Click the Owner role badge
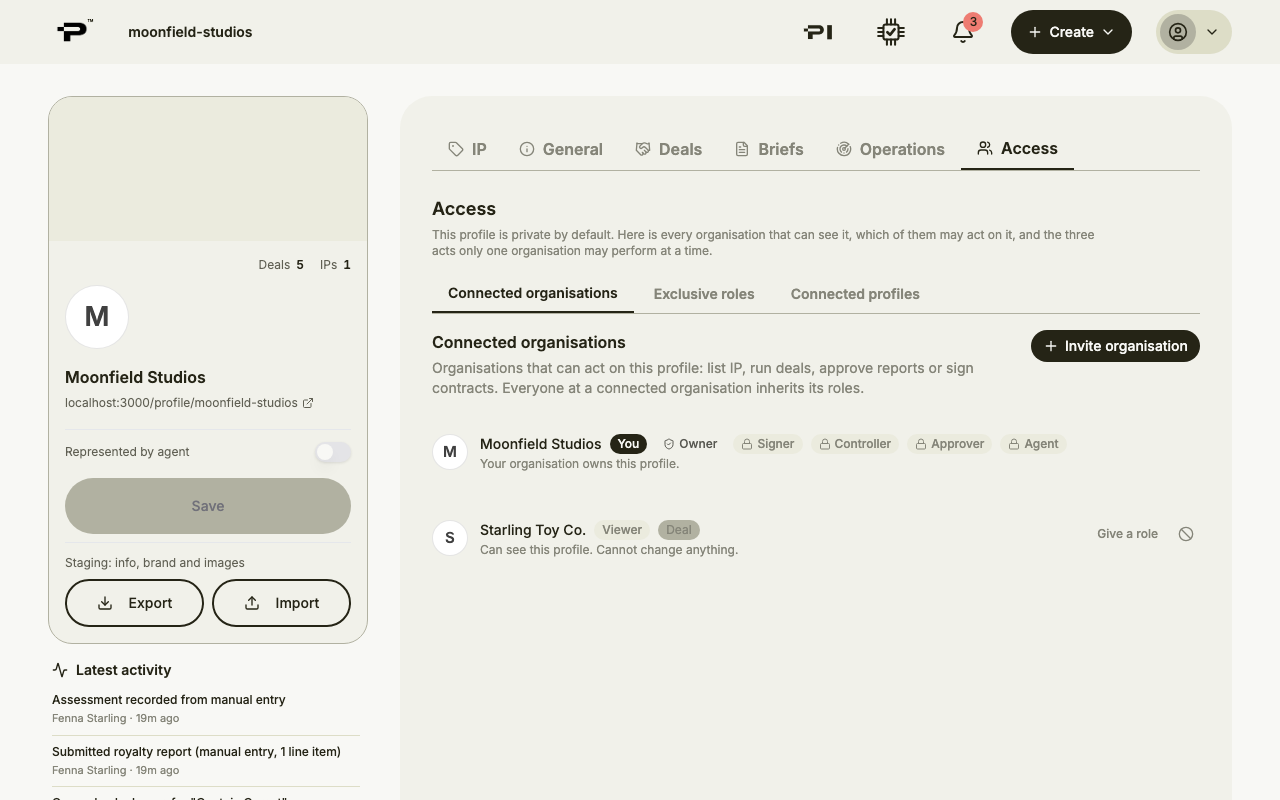Screen dimensions: 1280x800 coord(690,444)
